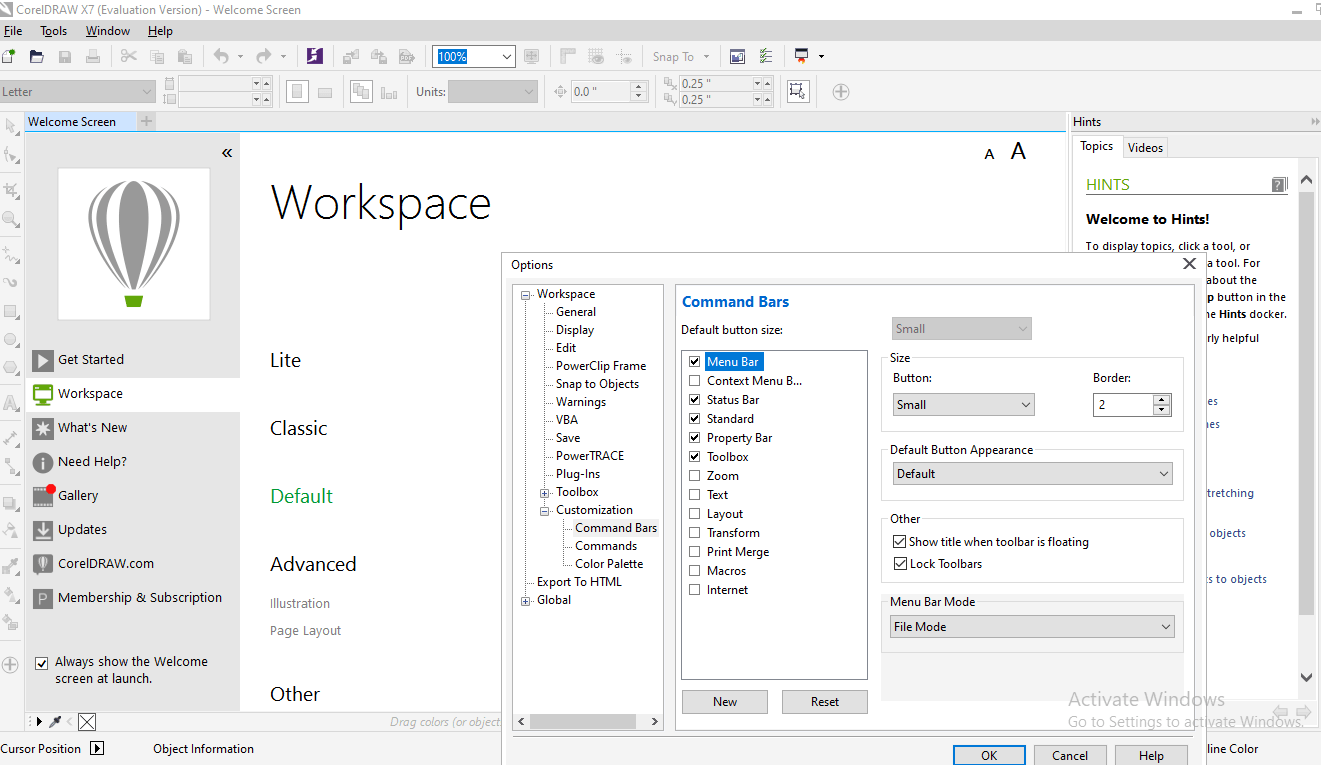
Task: Click the larger A text size icon
Action: 1018,151
